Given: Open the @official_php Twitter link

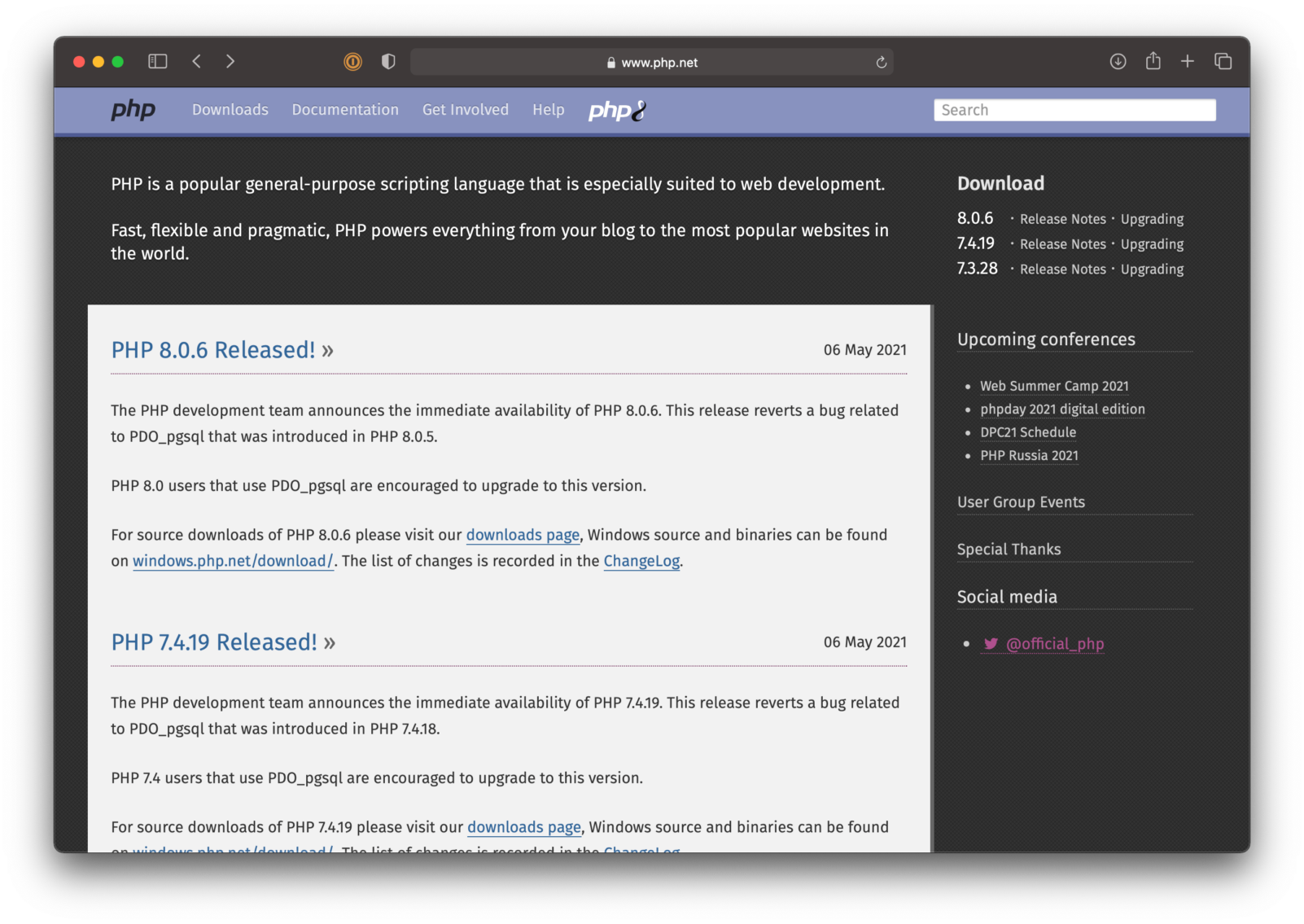Looking at the screenshot, I should (x=1054, y=644).
